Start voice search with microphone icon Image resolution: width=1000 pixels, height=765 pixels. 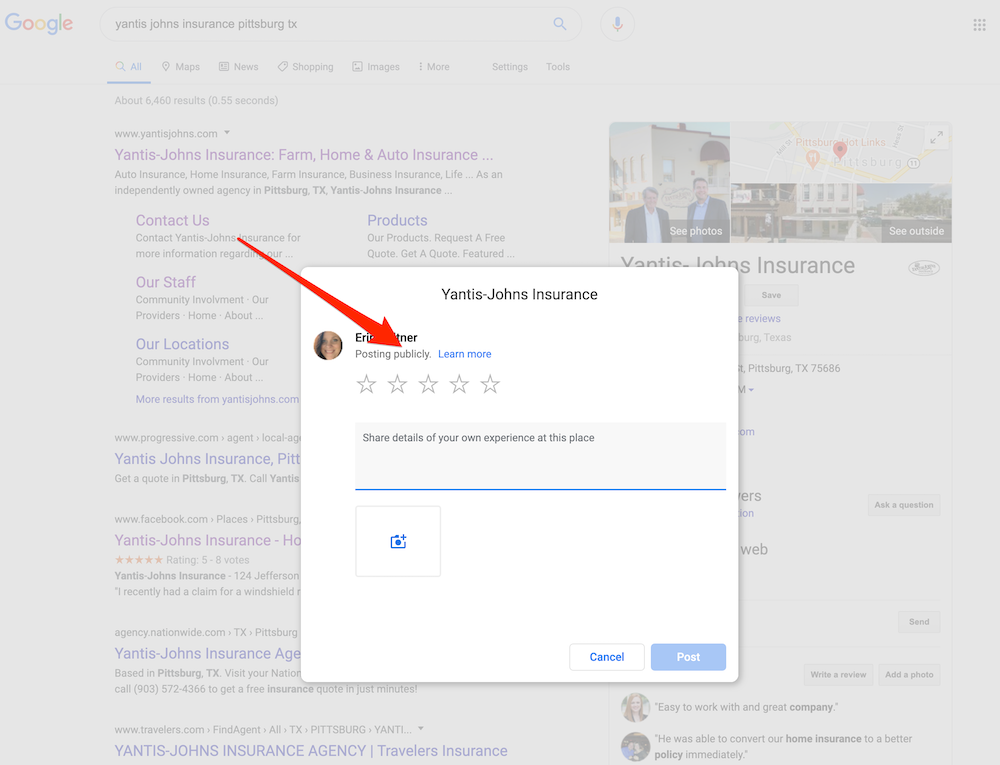point(617,24)
